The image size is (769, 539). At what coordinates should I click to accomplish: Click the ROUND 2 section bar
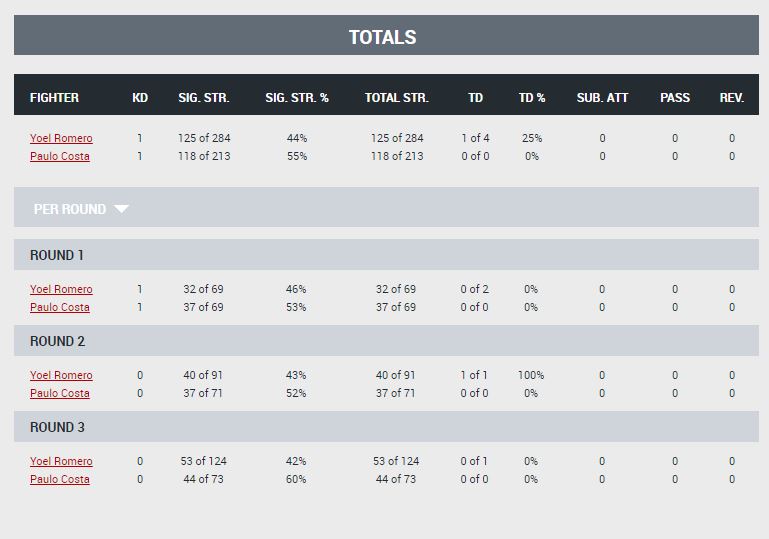[386, 340]
